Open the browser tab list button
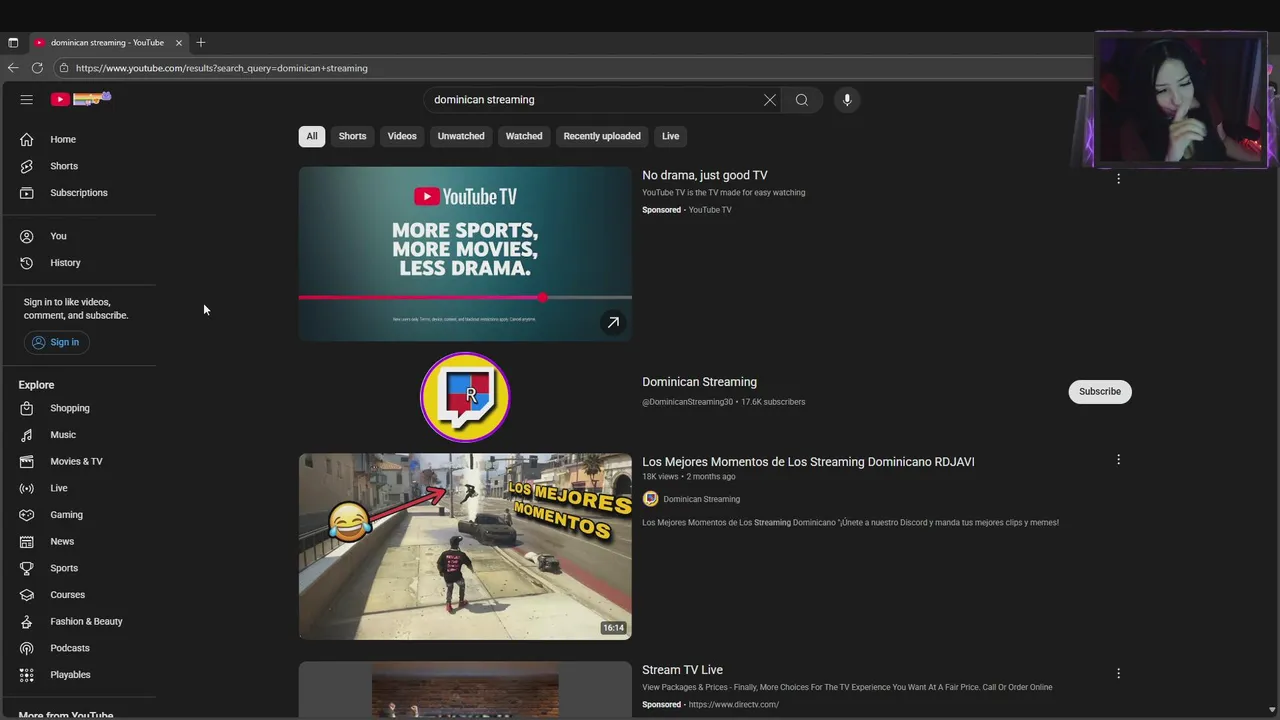1280x720 pixels. coord(13,42)
